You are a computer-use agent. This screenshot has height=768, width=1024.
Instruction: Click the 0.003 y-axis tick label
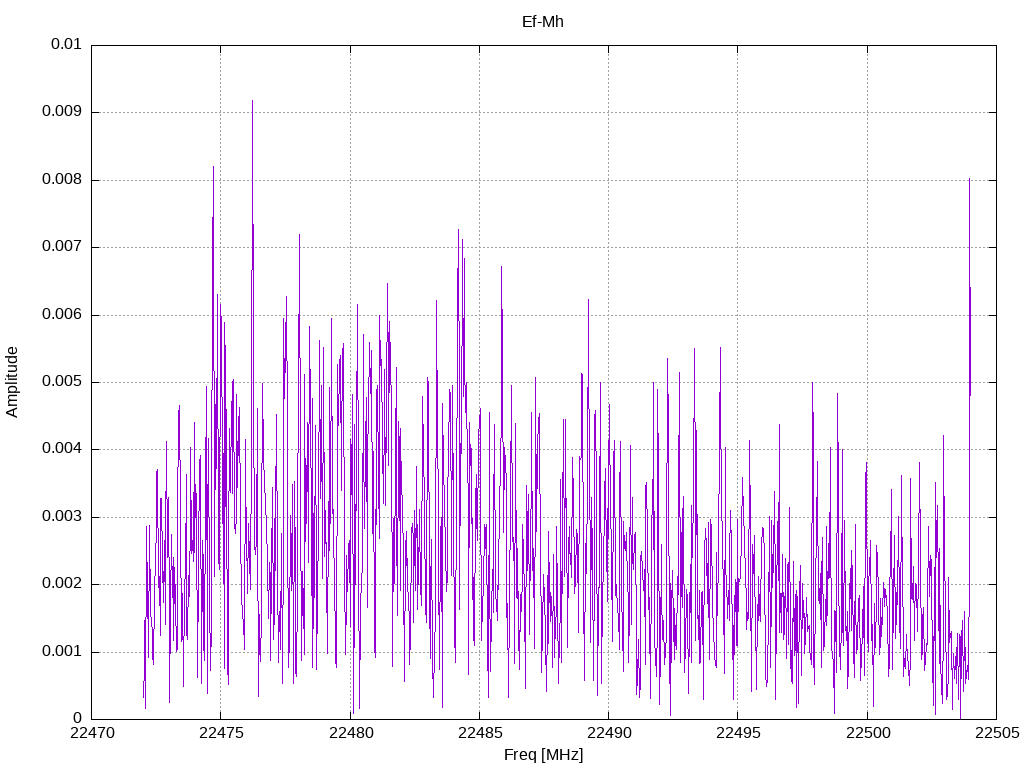point(62,517)
